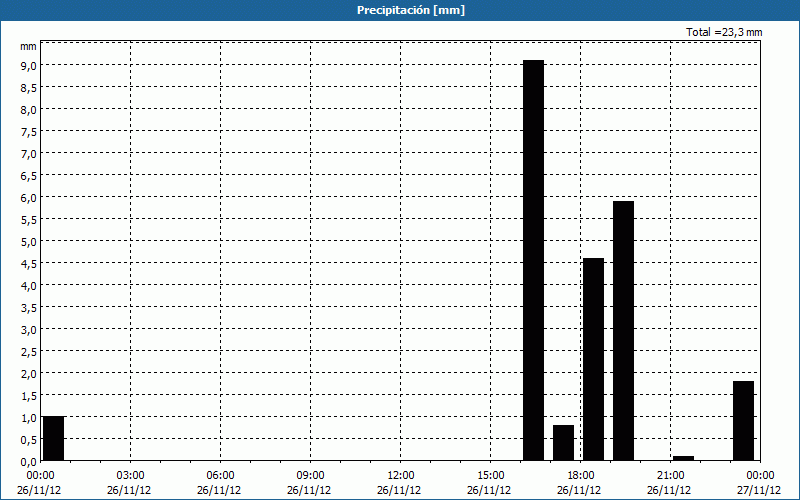The width and height of the screenshot is (800, 500).
Task: Click the 4,6 mm bar just after 18:00
Action: pyautogui.click(x=593, y=360)
